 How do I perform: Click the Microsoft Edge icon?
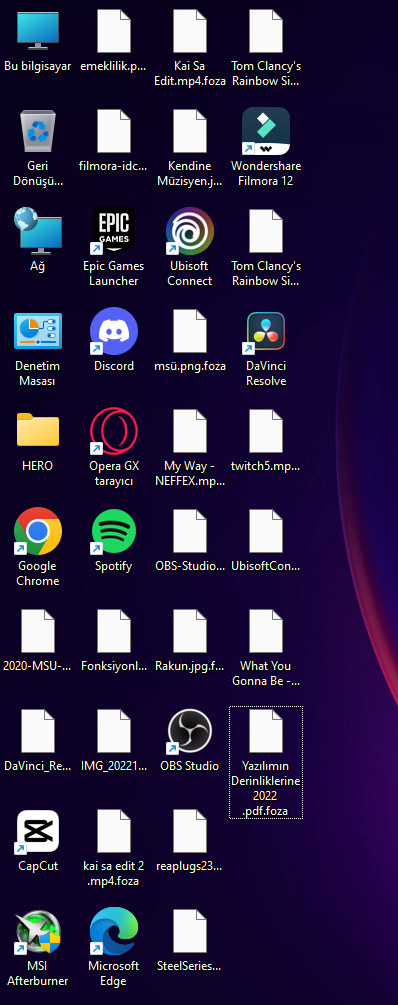pyautogui.click(x=113, y=947)
